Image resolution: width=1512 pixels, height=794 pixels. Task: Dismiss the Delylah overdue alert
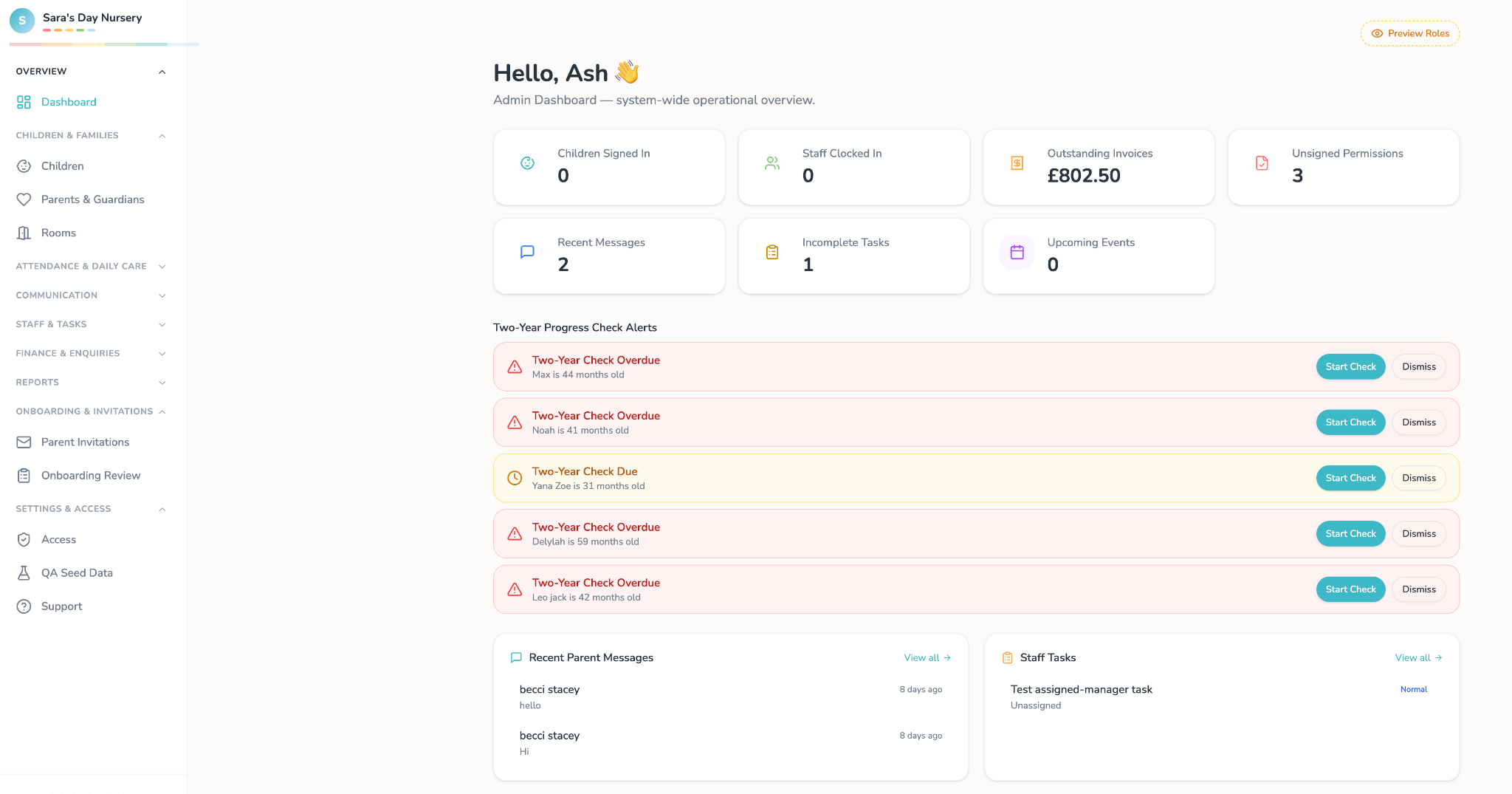click(x=1419, y=534)
